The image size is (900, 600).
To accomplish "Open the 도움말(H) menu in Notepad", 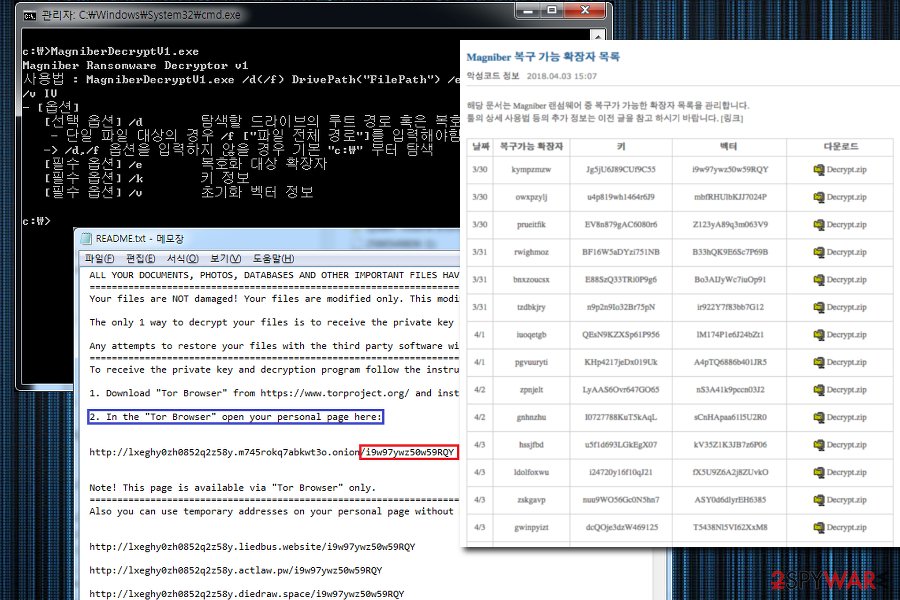I will click(x=273, y=258).
